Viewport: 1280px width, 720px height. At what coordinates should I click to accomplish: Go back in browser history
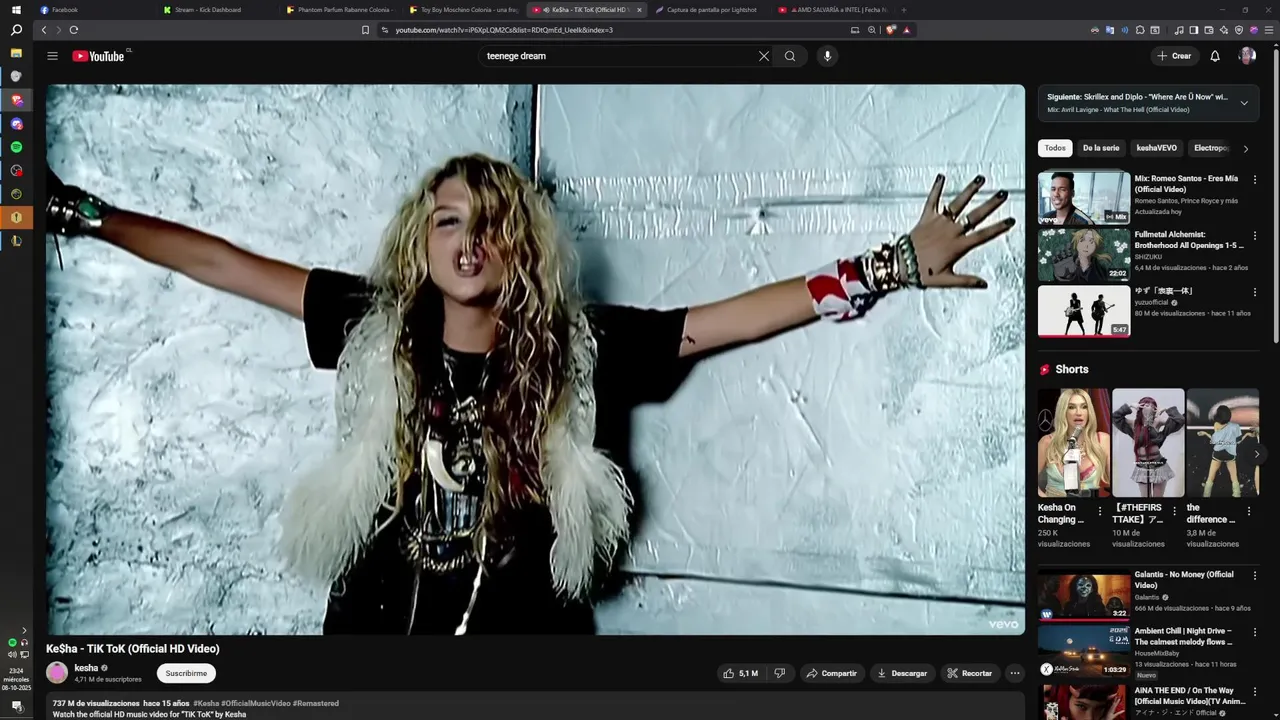click(x=44, y=30)
